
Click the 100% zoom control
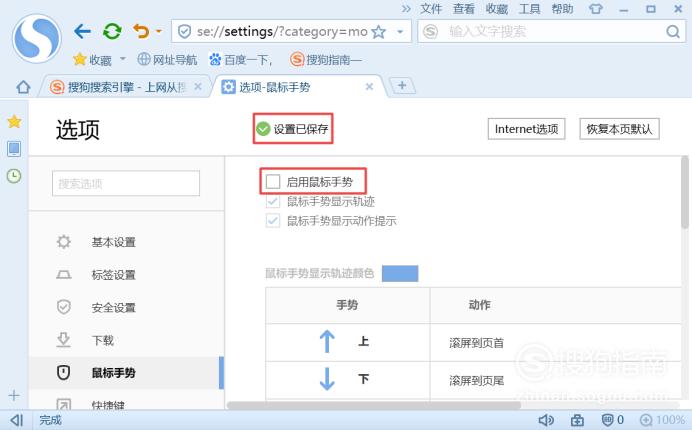click(662, 420)
